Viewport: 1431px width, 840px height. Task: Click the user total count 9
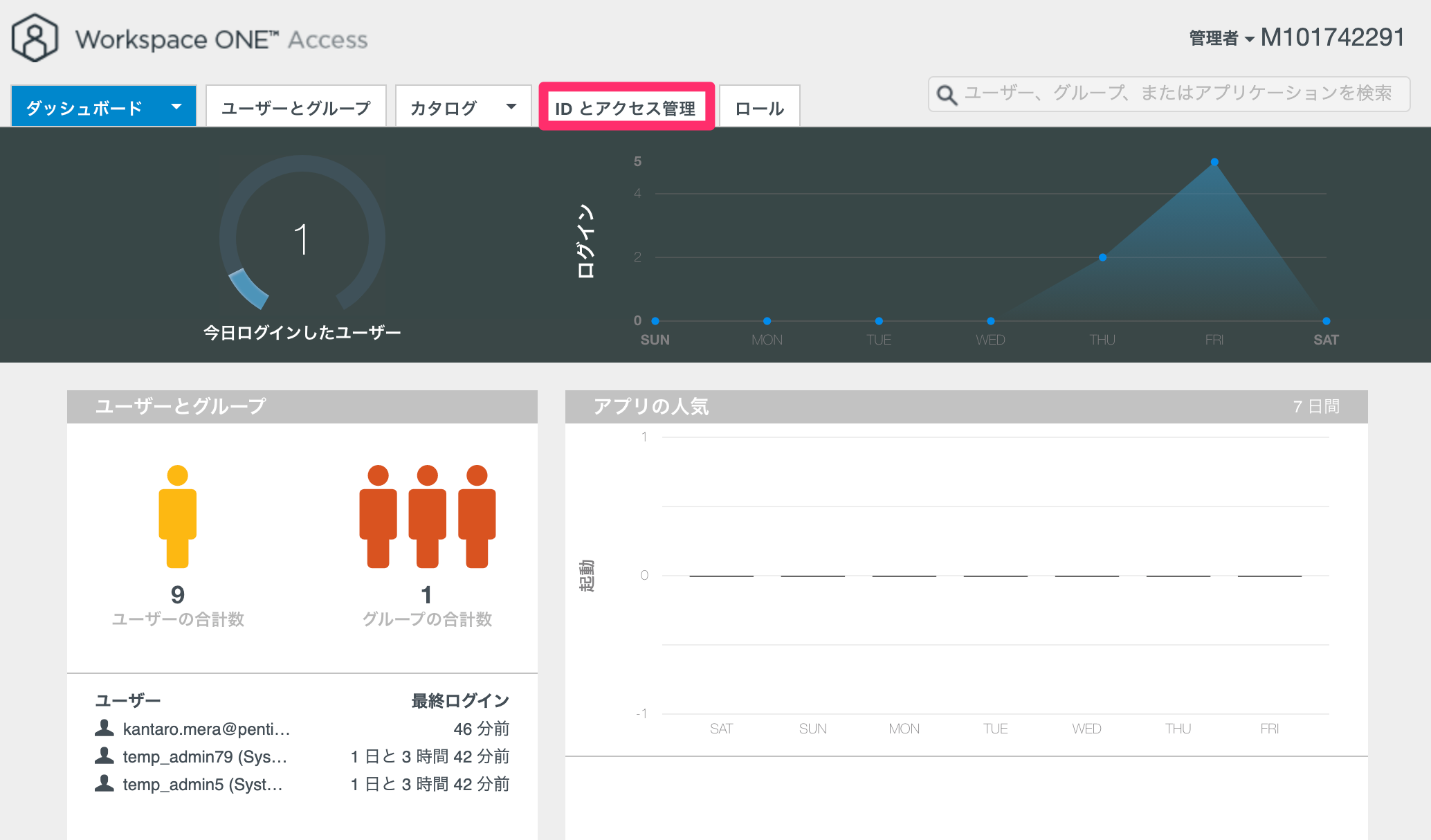178,595
